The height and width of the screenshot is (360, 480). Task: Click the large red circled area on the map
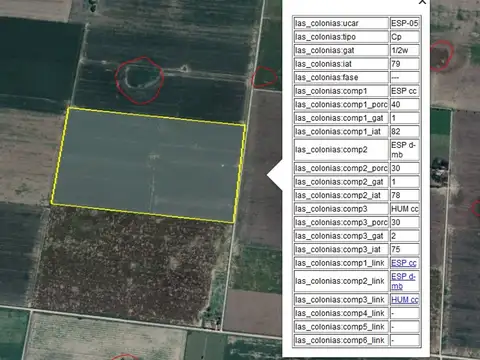pos(140,80)
